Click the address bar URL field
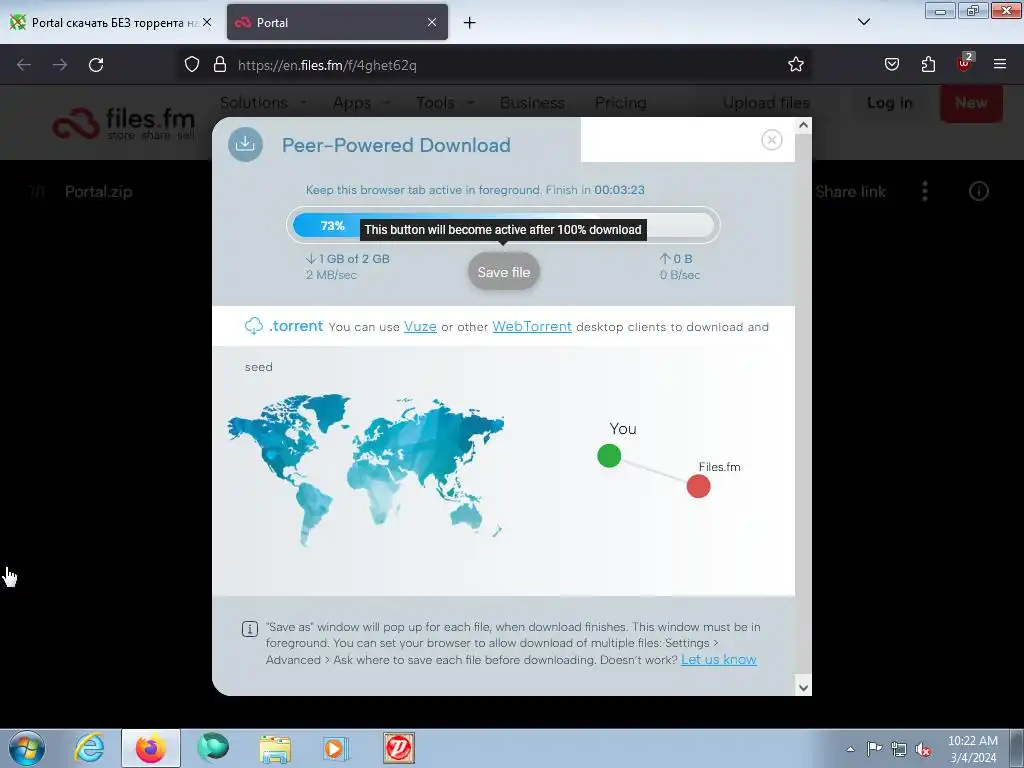Viewport: 1024px width, 768px height. coord(496,65)
